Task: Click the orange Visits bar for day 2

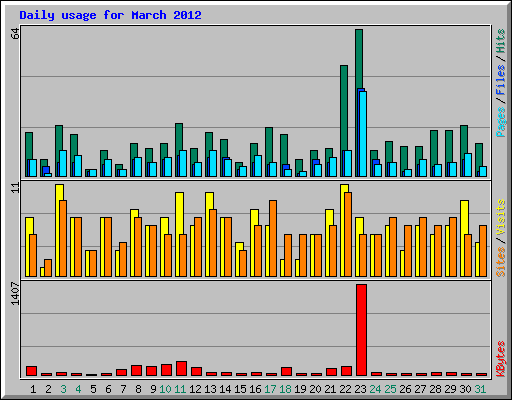Action: click(x=48, y=268)
